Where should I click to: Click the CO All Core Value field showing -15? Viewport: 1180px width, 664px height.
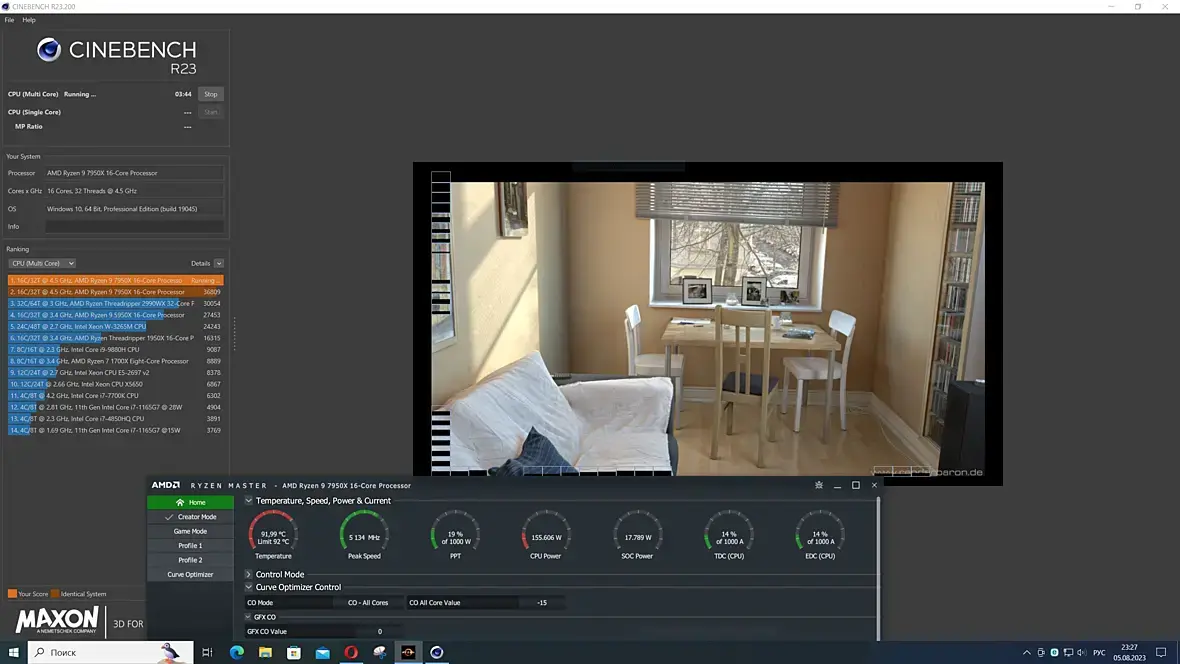[x=542, y=603]
